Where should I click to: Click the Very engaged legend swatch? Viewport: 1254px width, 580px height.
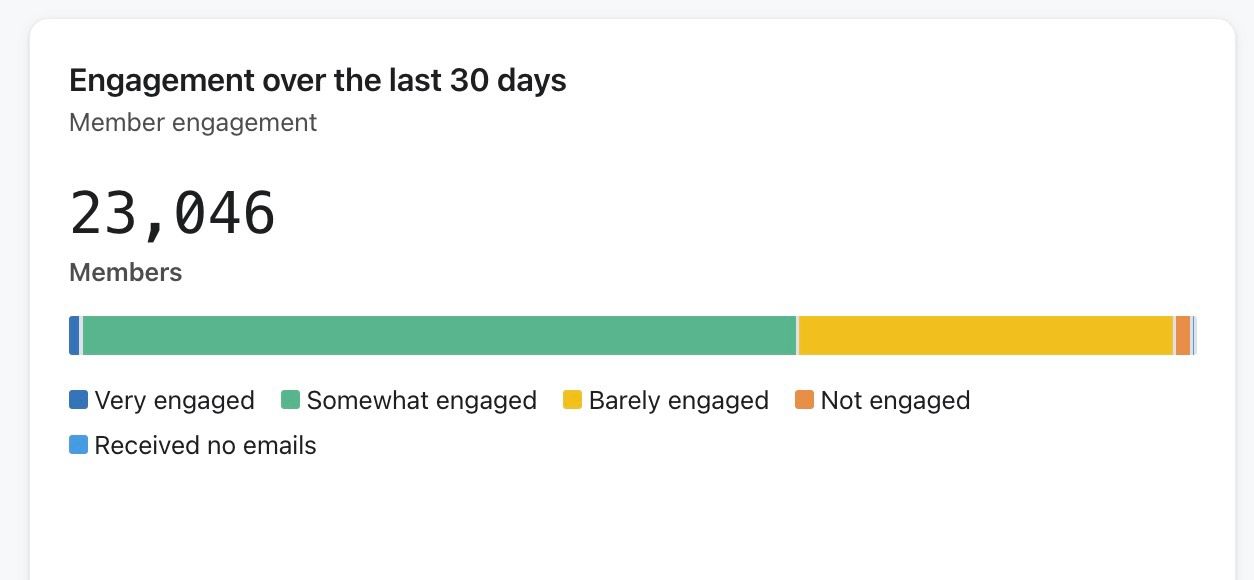tap(77, 400)
